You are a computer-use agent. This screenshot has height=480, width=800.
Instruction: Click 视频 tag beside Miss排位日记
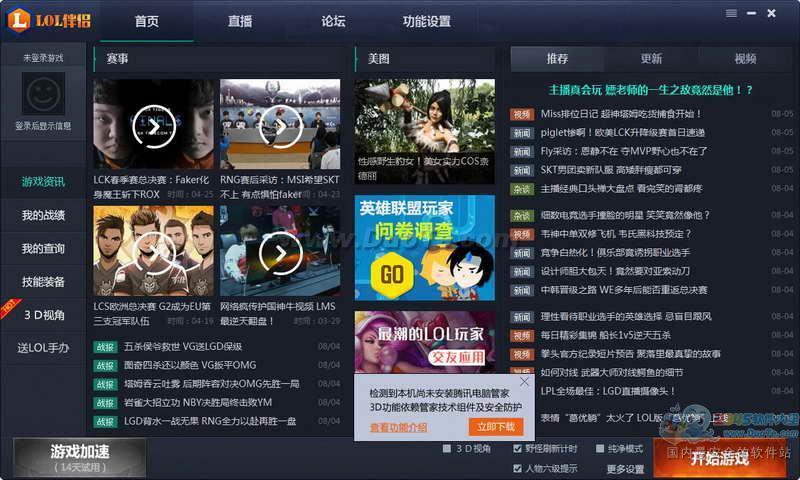[521, 114]
